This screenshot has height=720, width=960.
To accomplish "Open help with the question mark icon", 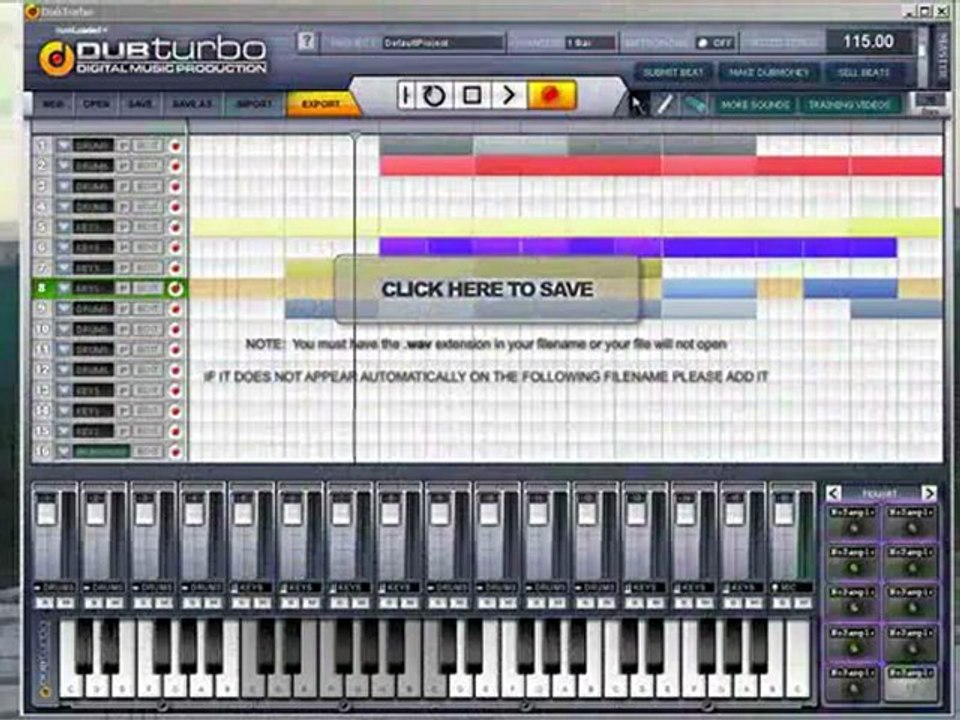I will [x=307, y=42].
